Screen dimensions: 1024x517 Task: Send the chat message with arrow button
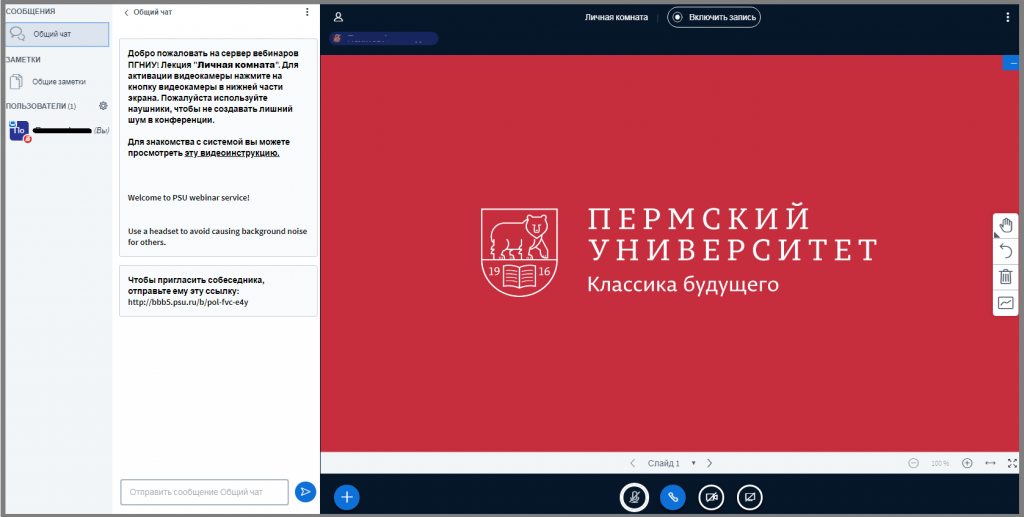point(305,492)
